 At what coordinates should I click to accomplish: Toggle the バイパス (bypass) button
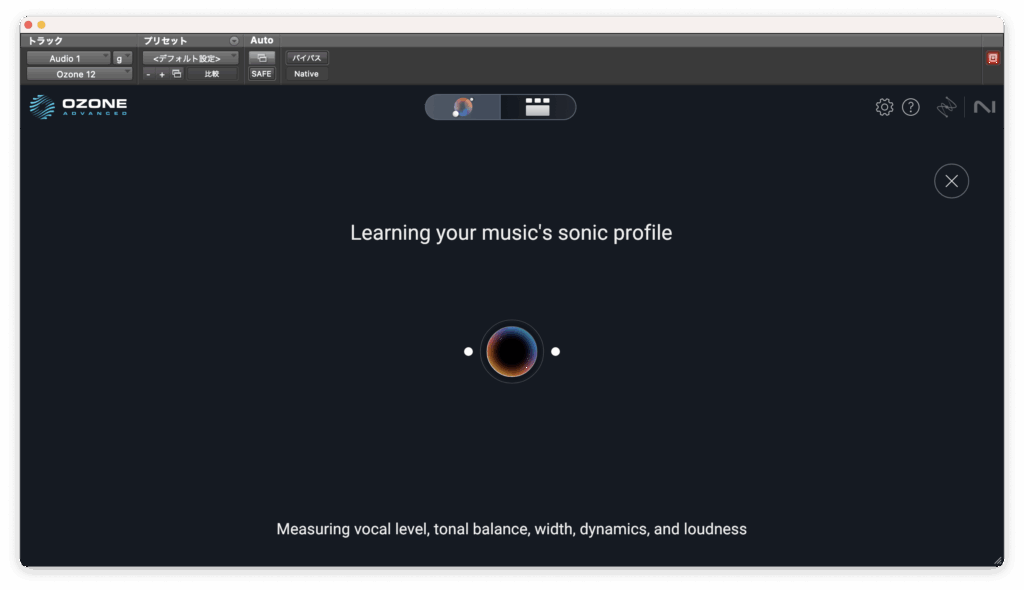tap(306, 58)
